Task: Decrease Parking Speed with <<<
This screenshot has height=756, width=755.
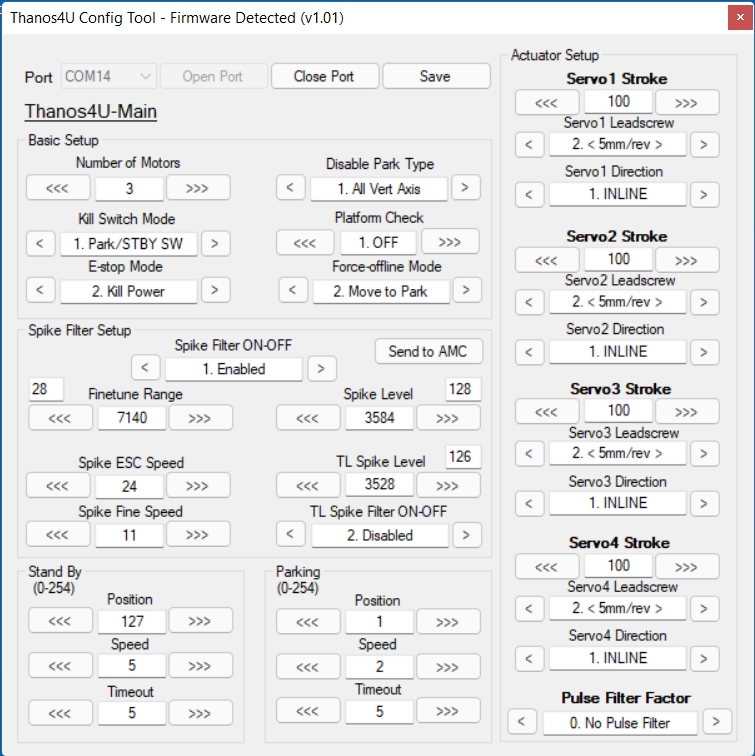Action: point(308,666)
